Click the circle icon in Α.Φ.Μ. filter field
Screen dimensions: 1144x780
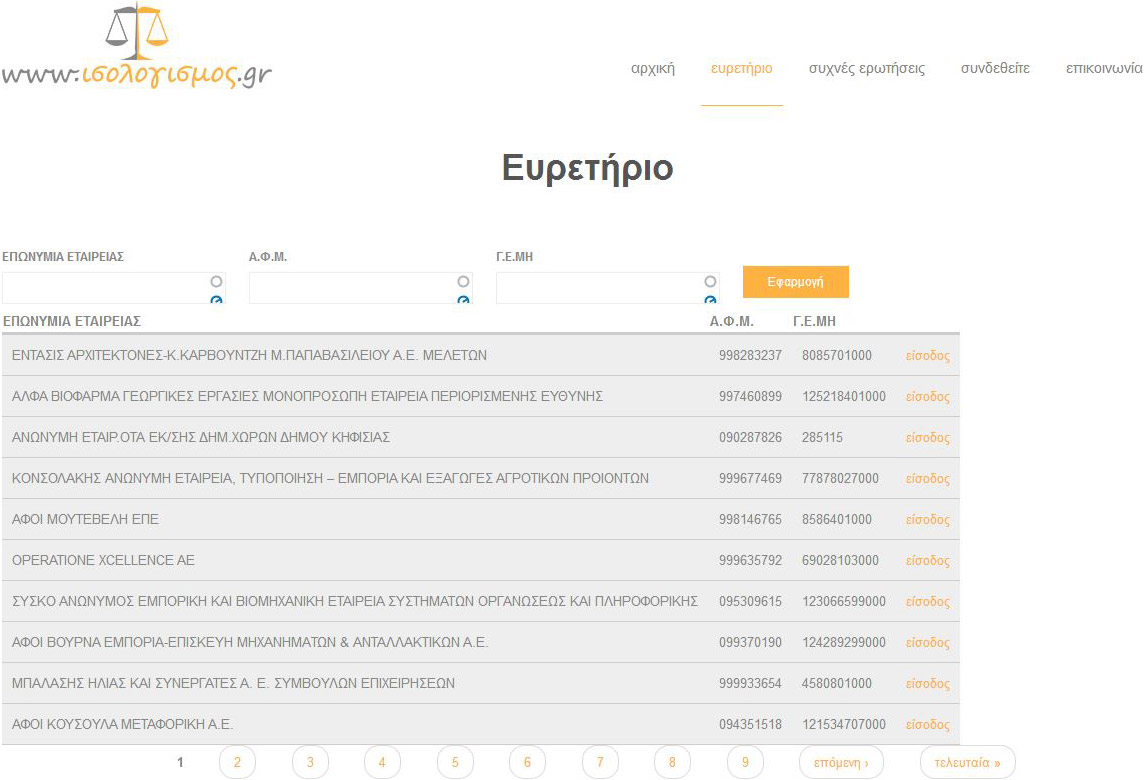463,282
